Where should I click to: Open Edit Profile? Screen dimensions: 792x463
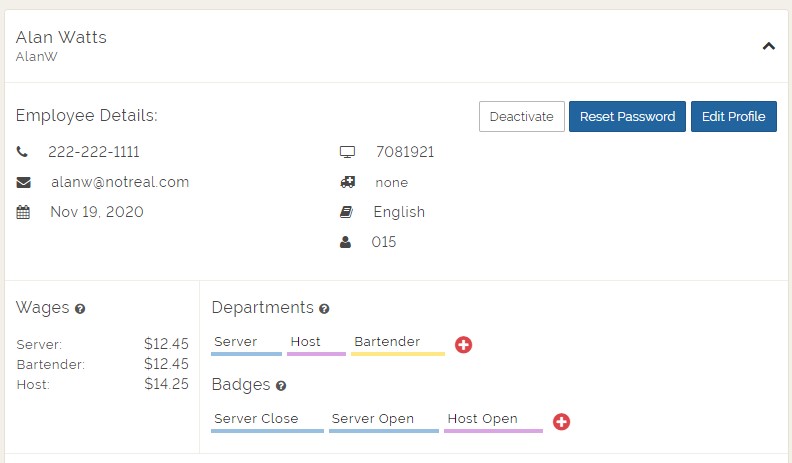(733, 117)
